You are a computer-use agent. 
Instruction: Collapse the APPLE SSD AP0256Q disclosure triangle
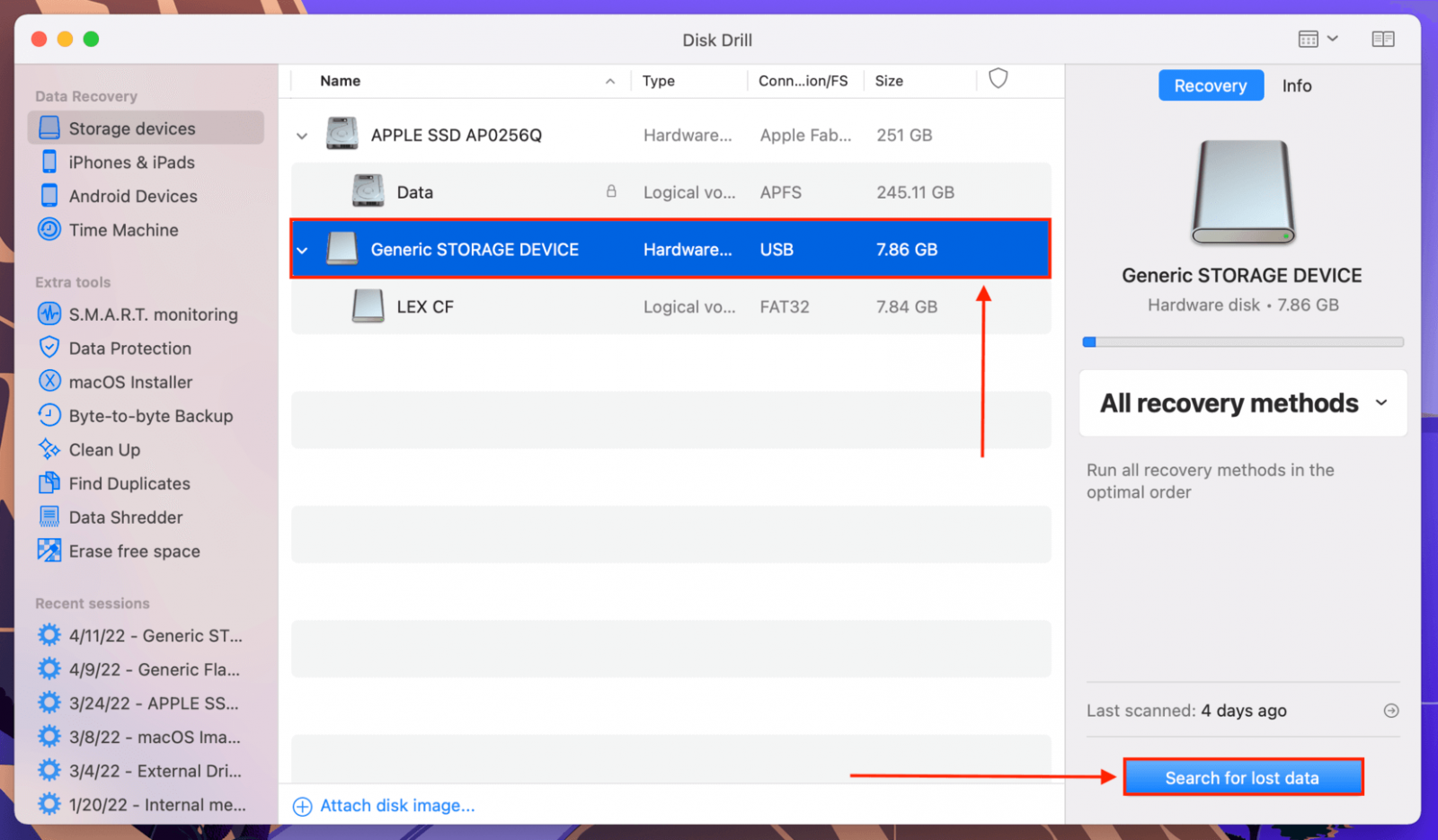[x=302, y=135]
